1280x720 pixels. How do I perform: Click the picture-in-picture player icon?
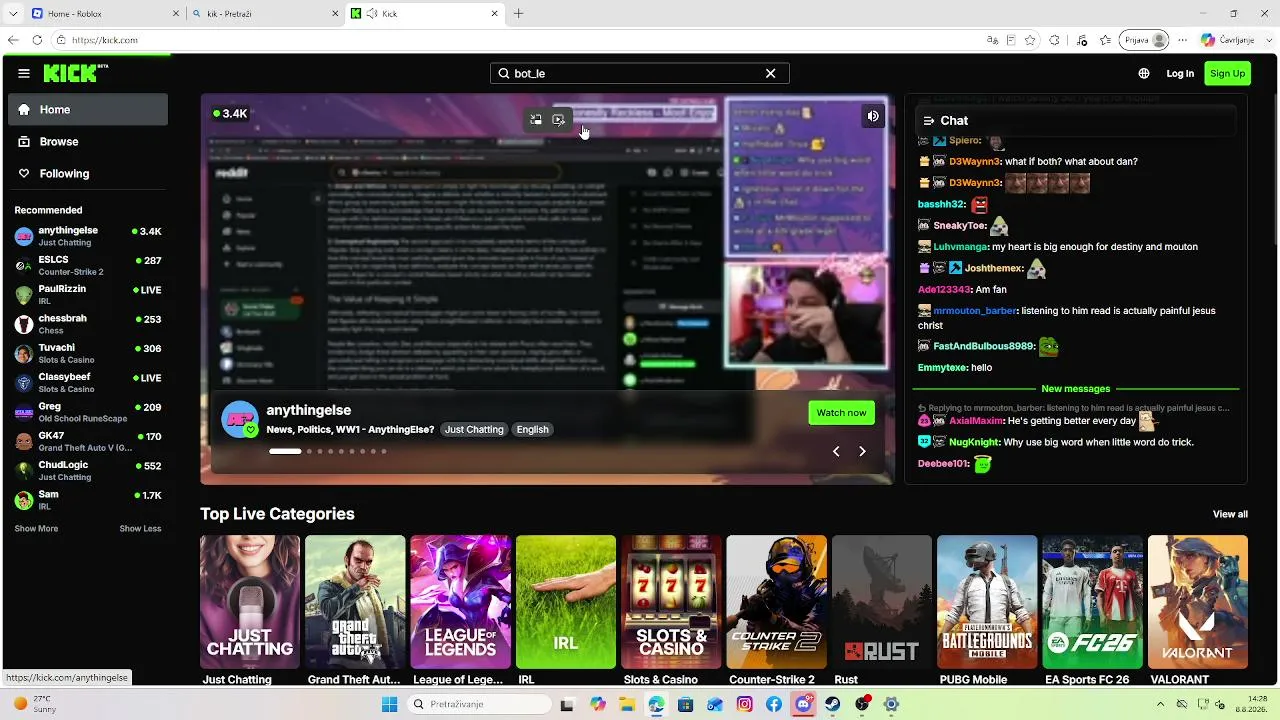536,120
